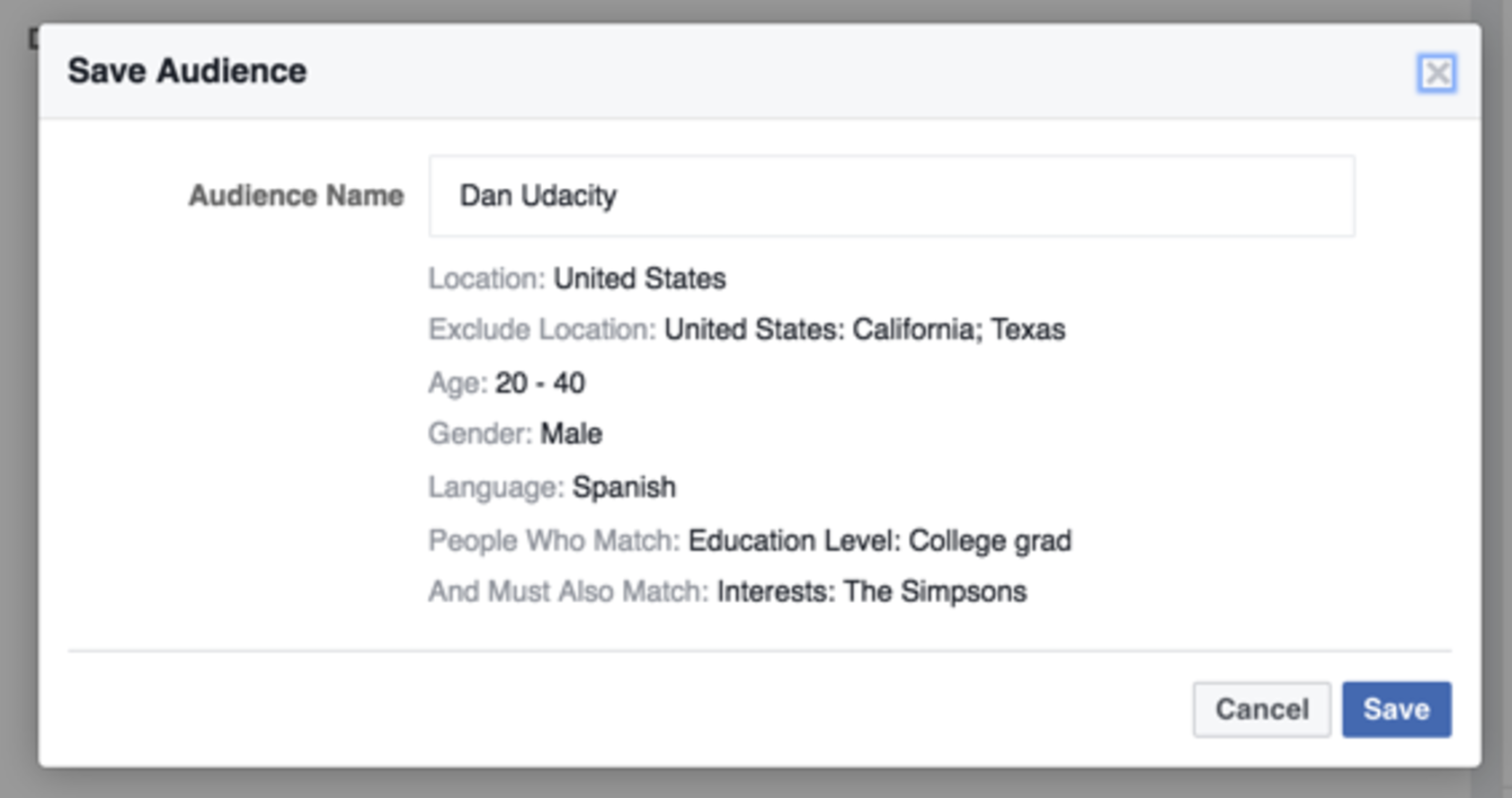Click the Exclude Location label
1512x798 pixels.
click(x=542, y=330)
